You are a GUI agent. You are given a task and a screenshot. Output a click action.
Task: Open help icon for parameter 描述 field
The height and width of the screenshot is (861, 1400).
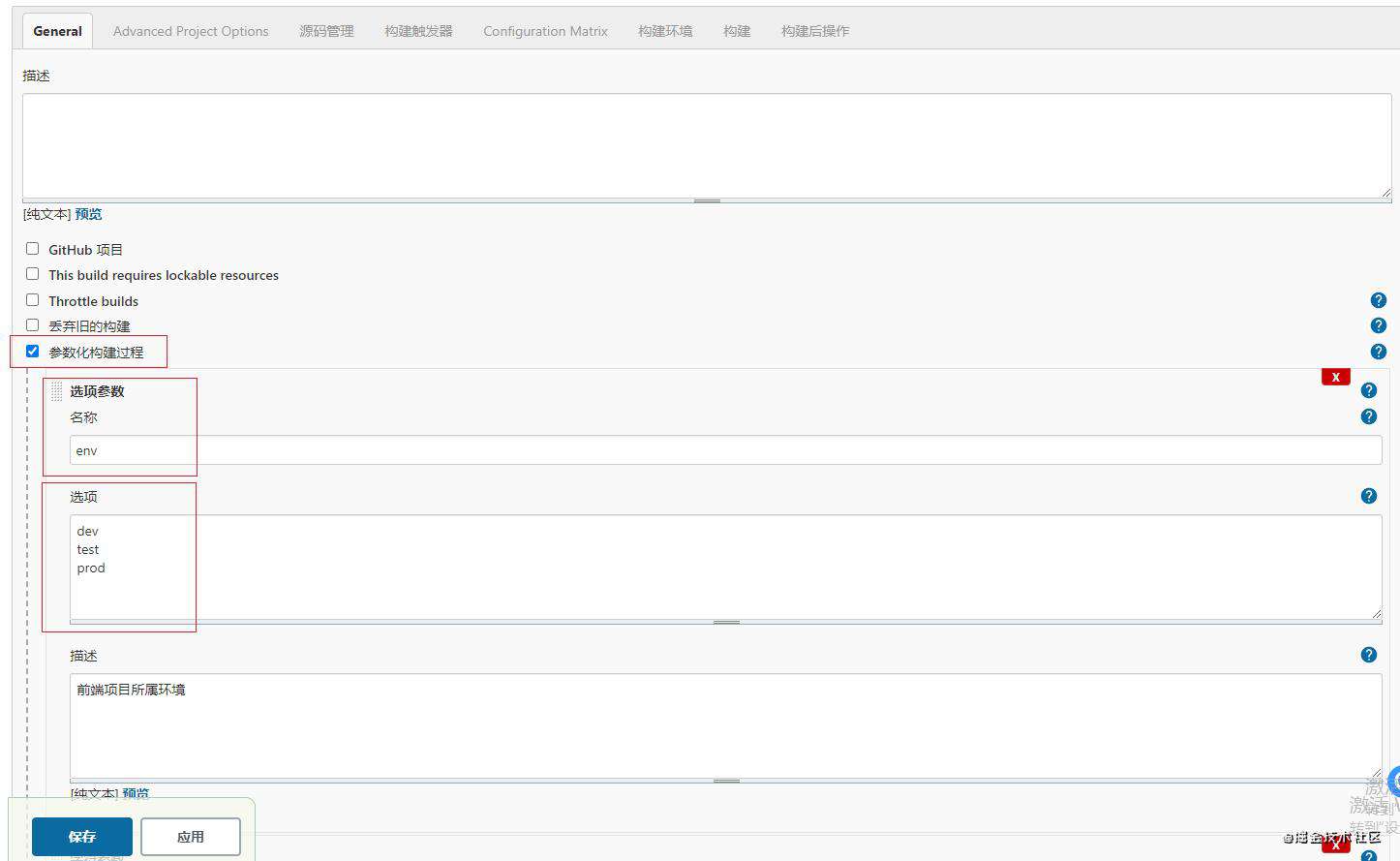[1369, 655]
